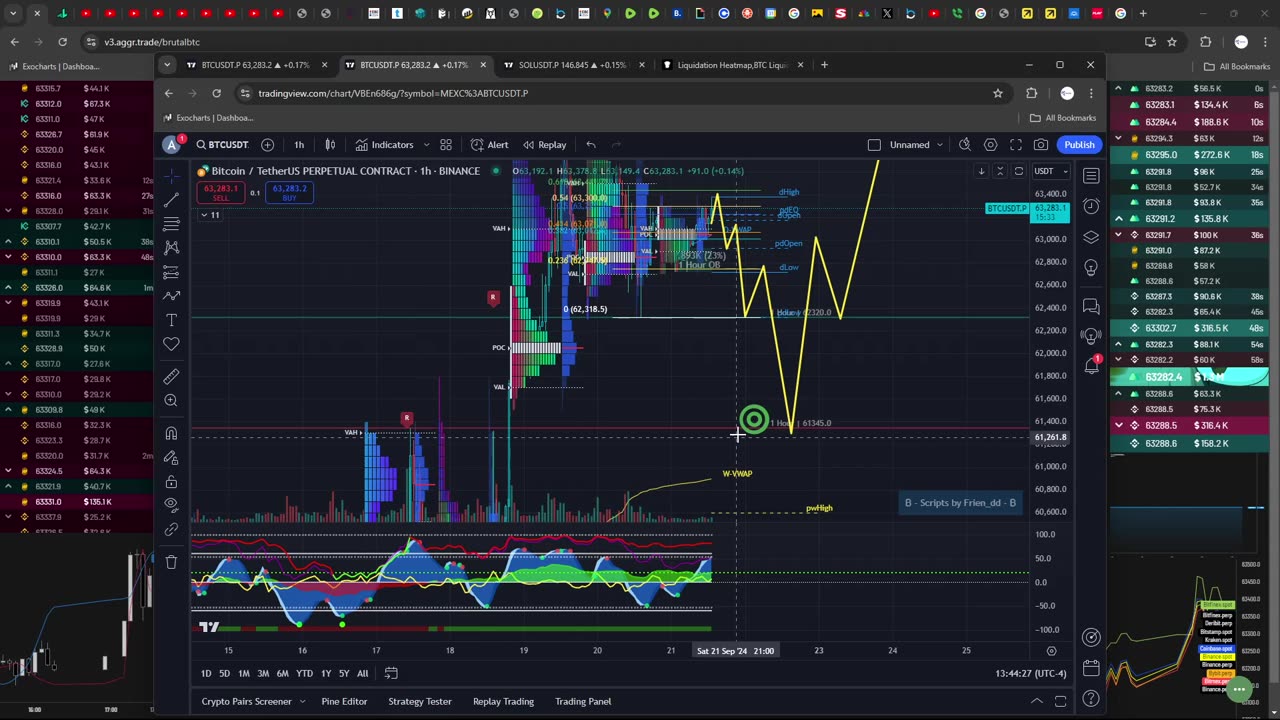This screenshot has height=720, width=1280.
Task: Open chart settings hexagon icon
Action: tap(990, 145)
